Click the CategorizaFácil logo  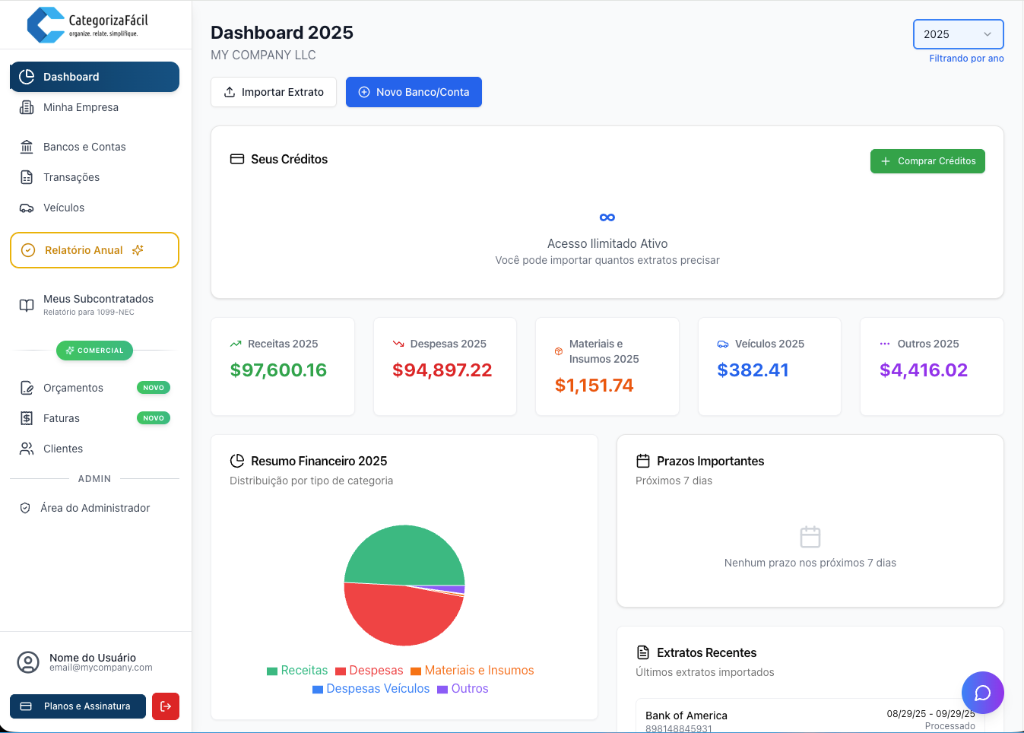click(87, 25)
